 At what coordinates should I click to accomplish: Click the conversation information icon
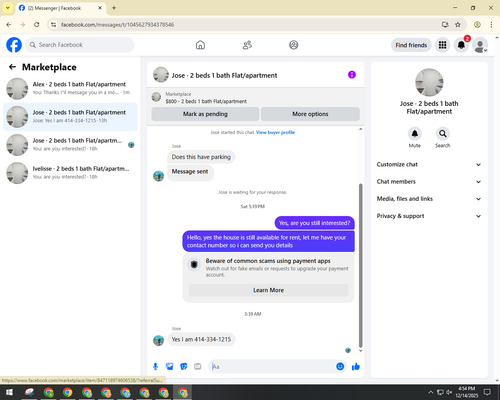click(x=352, y=75)
